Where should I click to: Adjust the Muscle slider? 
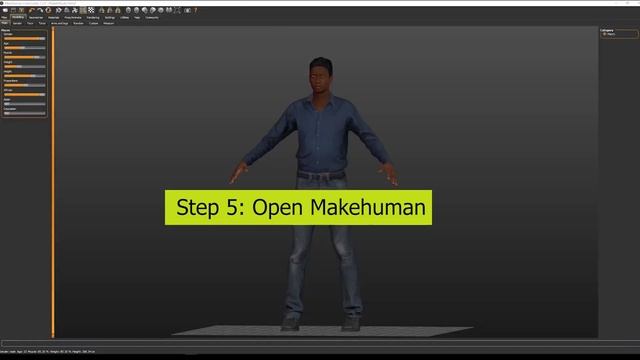(x=24, y=57)
